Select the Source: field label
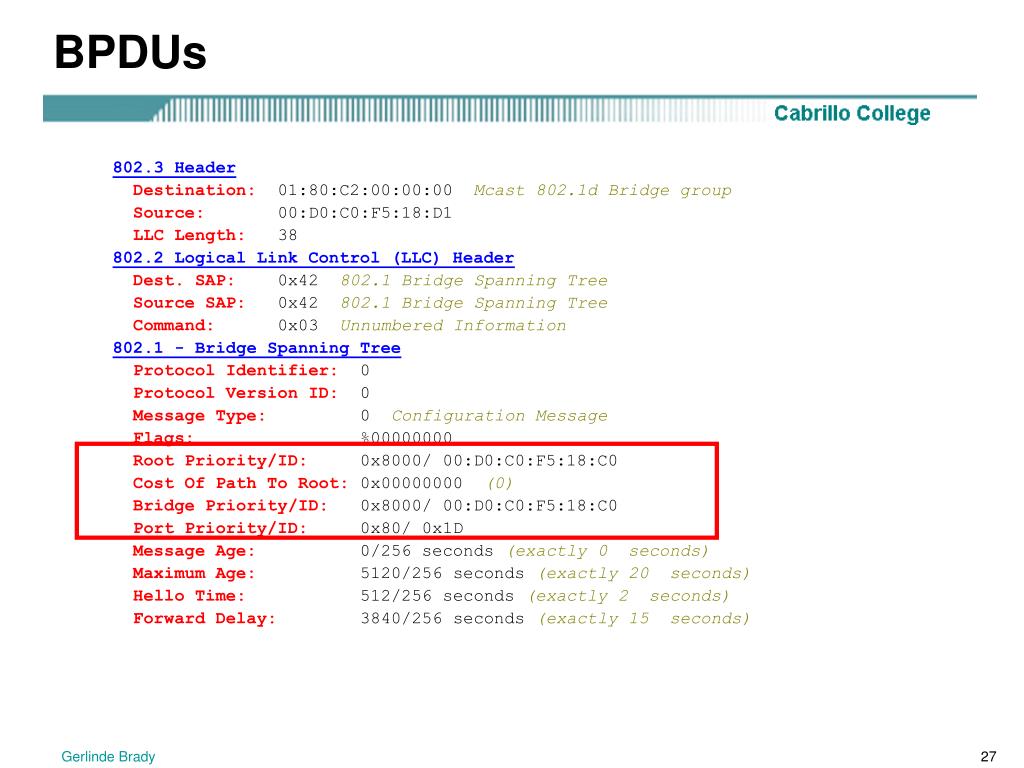The height and width of the screenshot is (768, 1024). pos(168,213)
